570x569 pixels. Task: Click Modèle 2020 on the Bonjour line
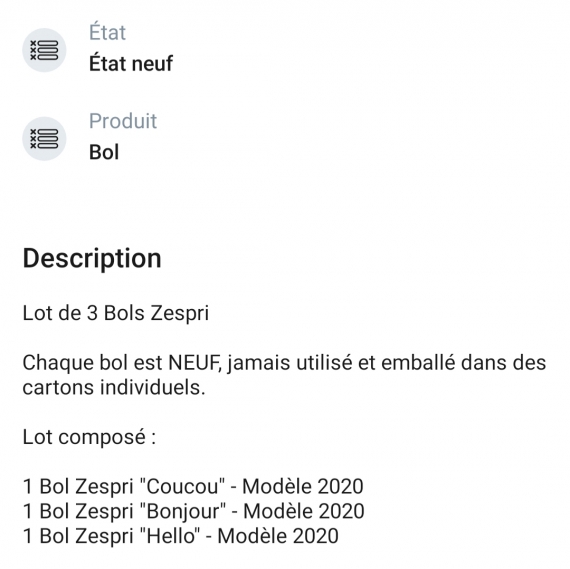pos(304,511)
